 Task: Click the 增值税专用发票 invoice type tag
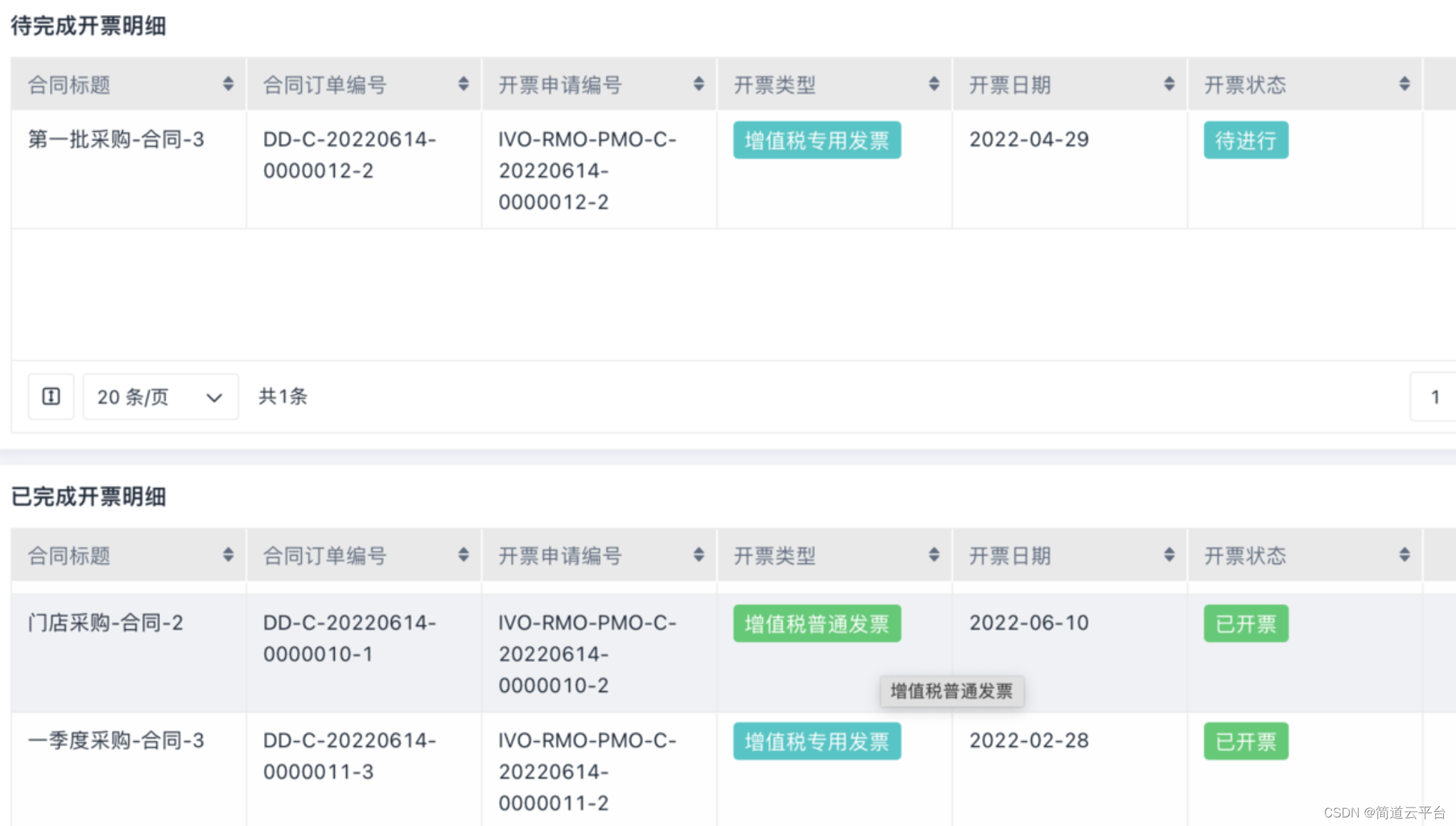coord(817,141)
